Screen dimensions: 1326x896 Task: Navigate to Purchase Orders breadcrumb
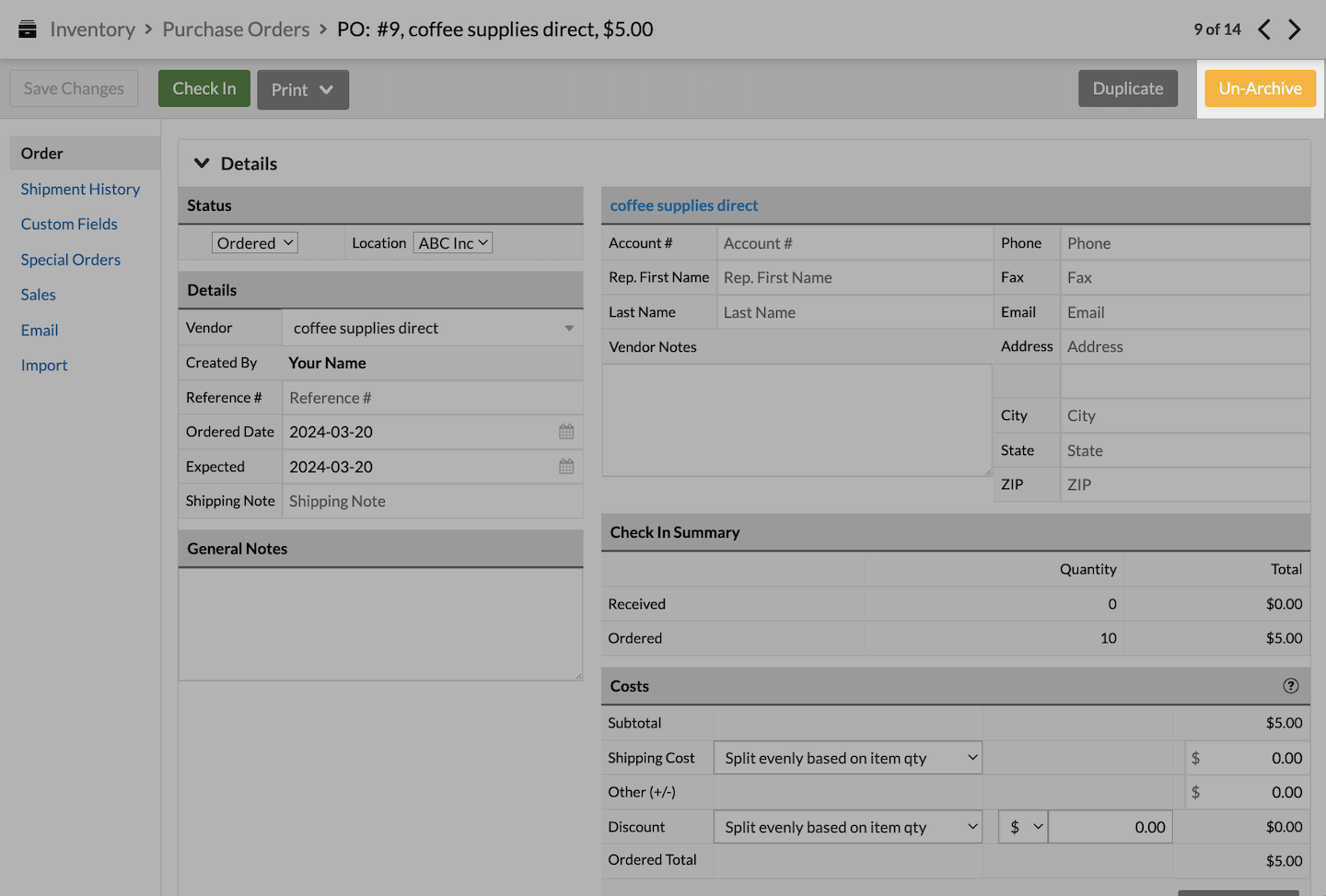[x=236, y=29]
